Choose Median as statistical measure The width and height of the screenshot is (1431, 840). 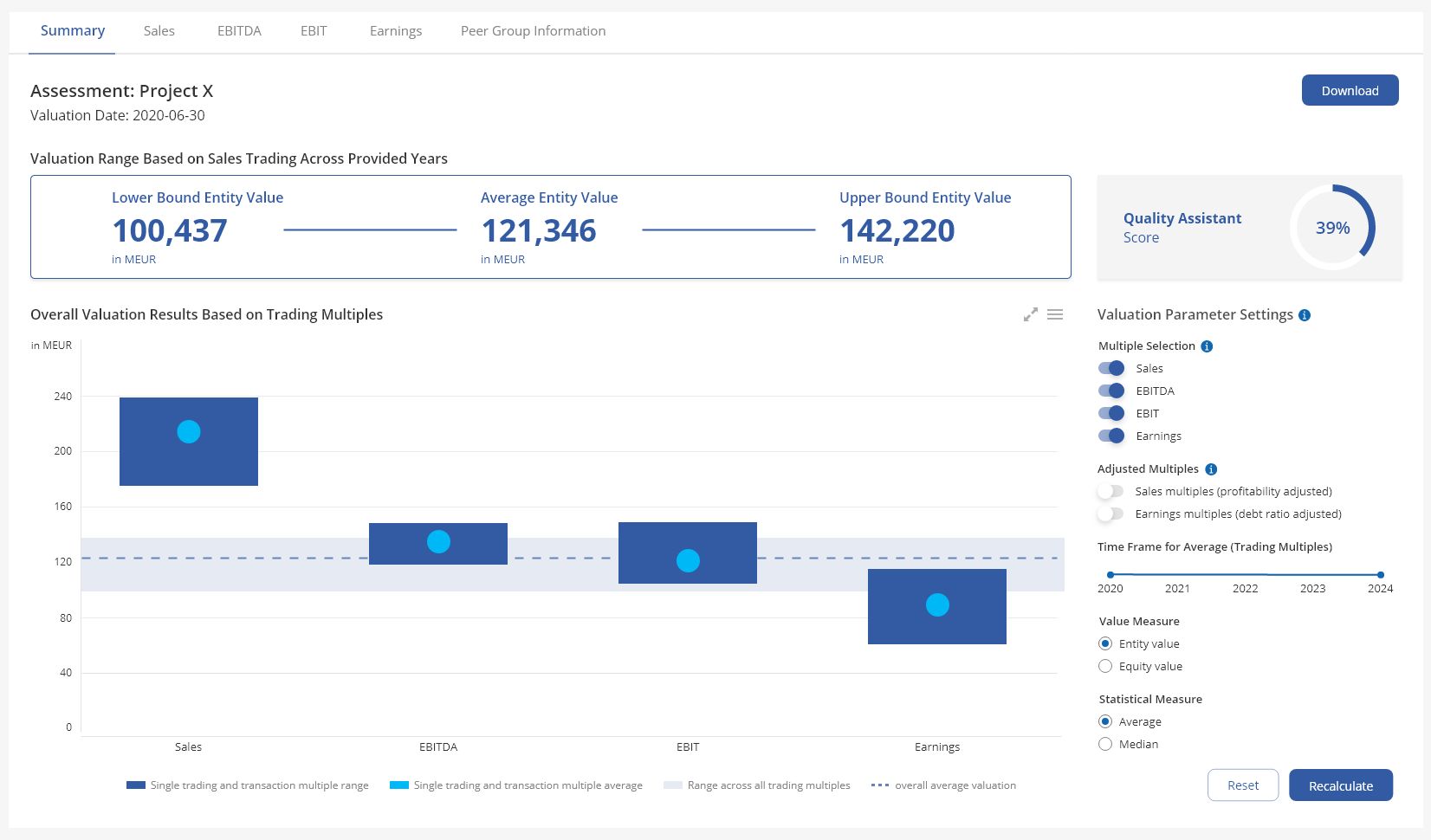1105,744
